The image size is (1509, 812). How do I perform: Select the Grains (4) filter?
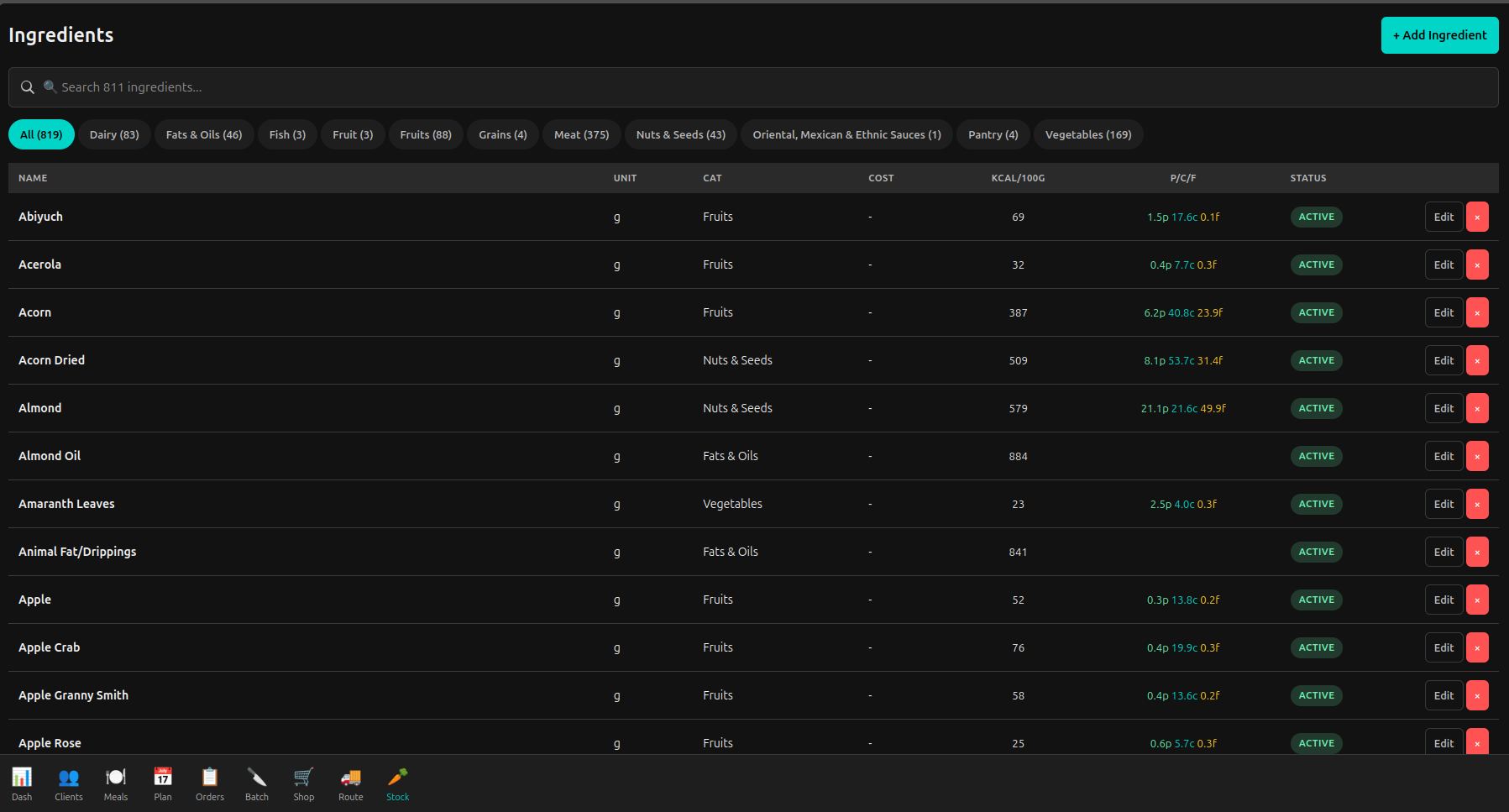(x=503, y=134)
